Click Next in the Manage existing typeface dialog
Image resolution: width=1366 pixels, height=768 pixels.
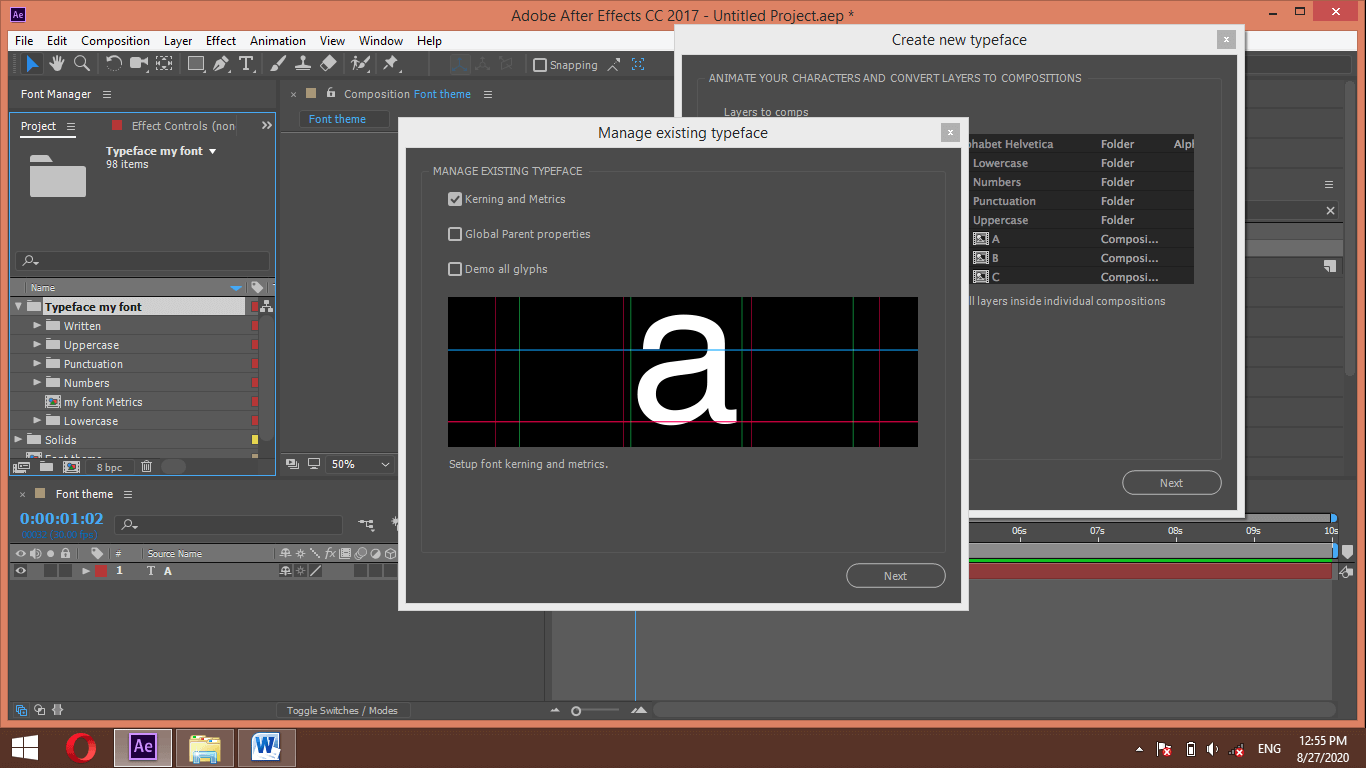click(x=895, y=575)
